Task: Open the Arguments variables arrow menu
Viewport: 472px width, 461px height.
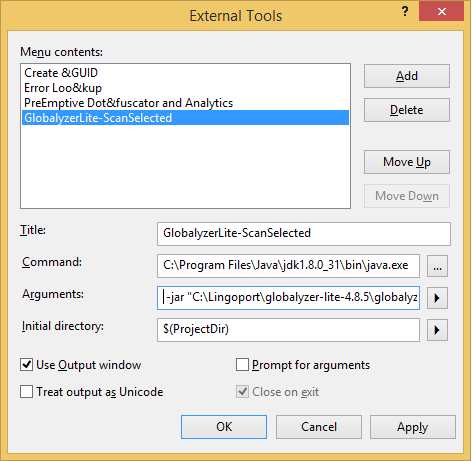Action: point(437,298)
